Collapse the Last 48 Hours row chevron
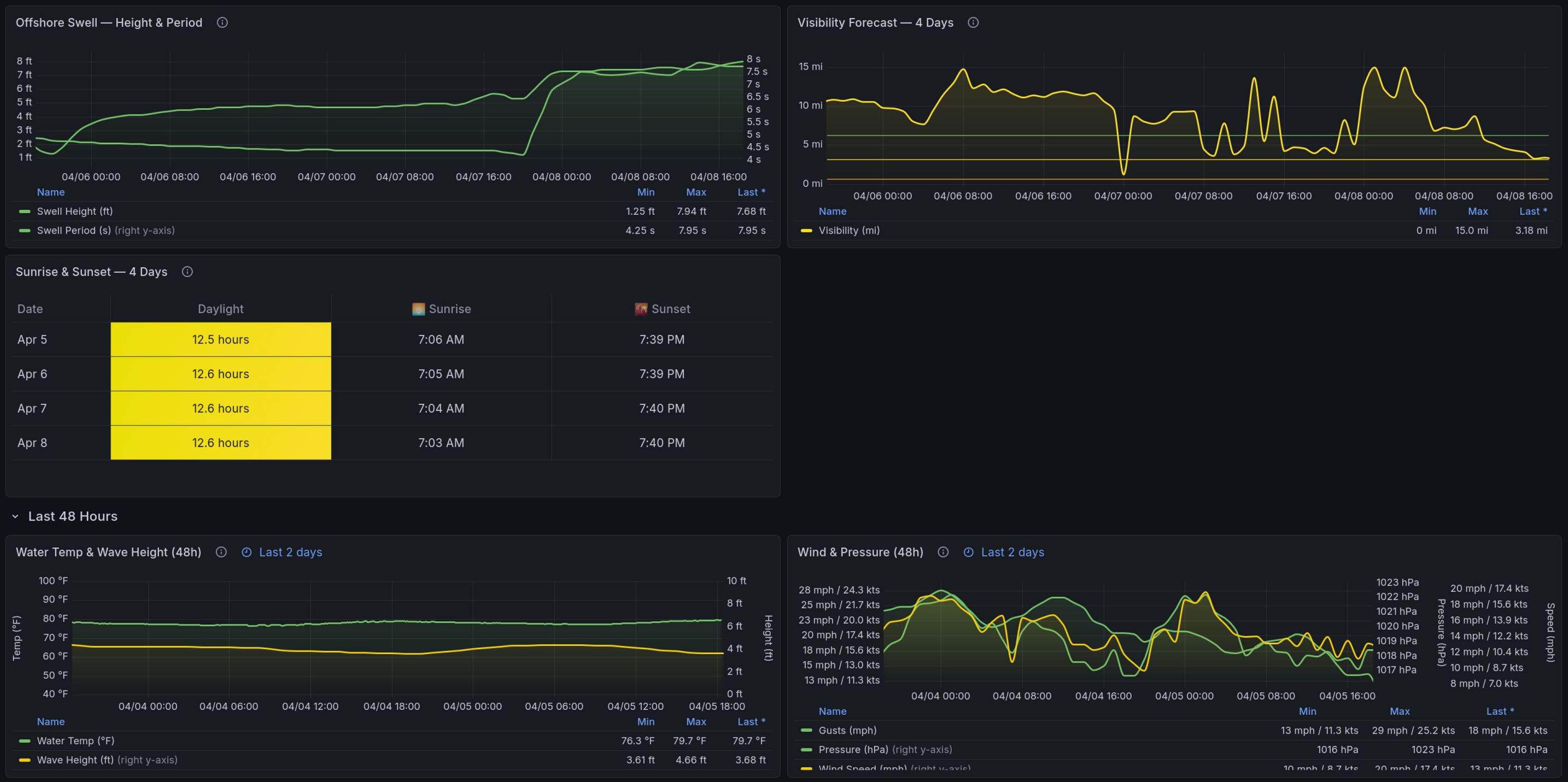This screenshot has height=782, width=1568. (15, 516)
